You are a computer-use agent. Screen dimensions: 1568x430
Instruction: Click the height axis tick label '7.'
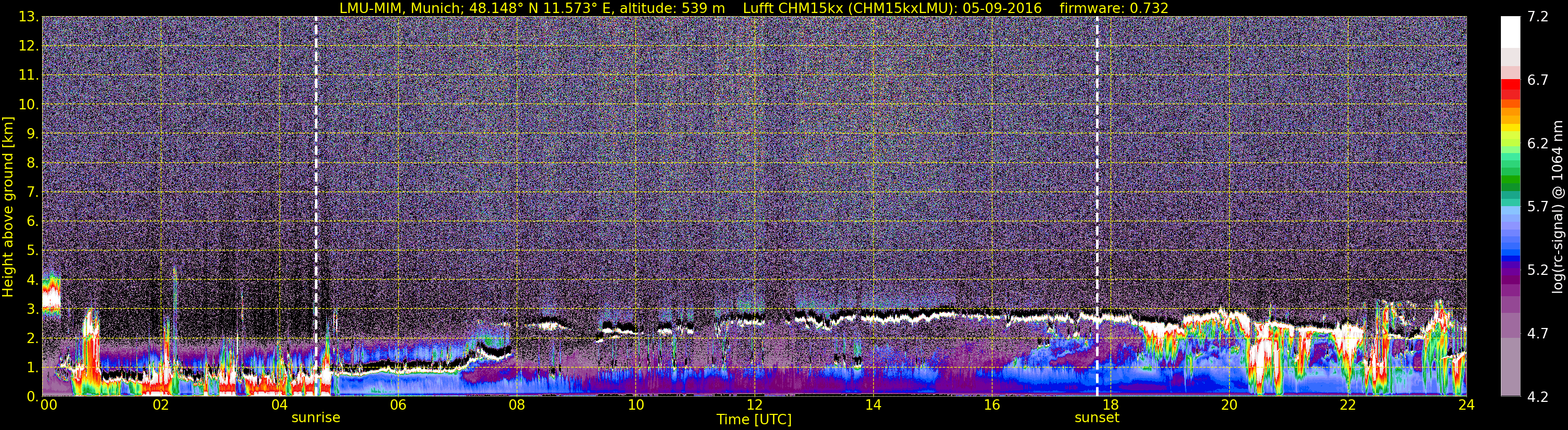pyautogui.click(x=32, y=193)
